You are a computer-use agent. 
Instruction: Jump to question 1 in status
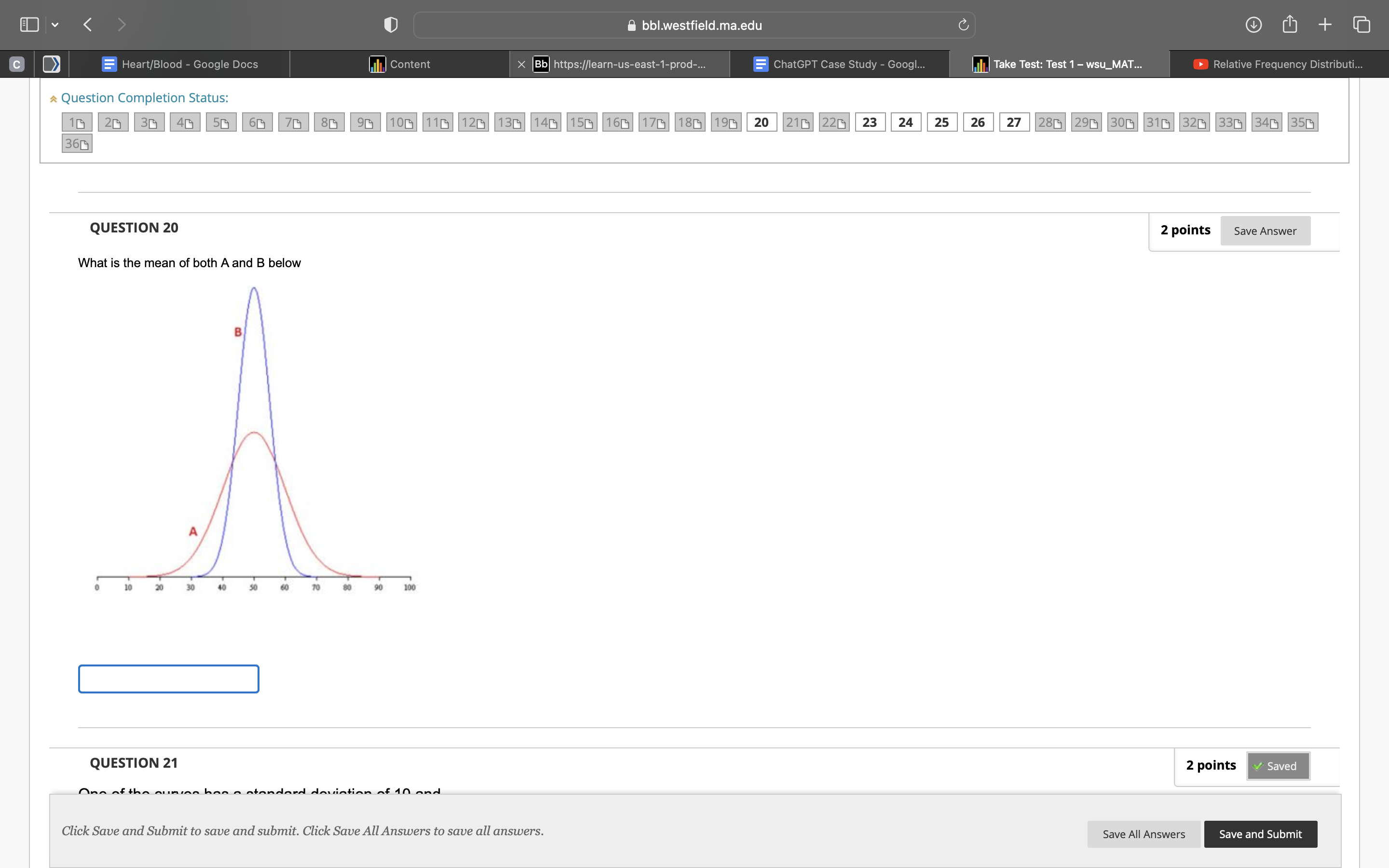click(x=77, y=122)
